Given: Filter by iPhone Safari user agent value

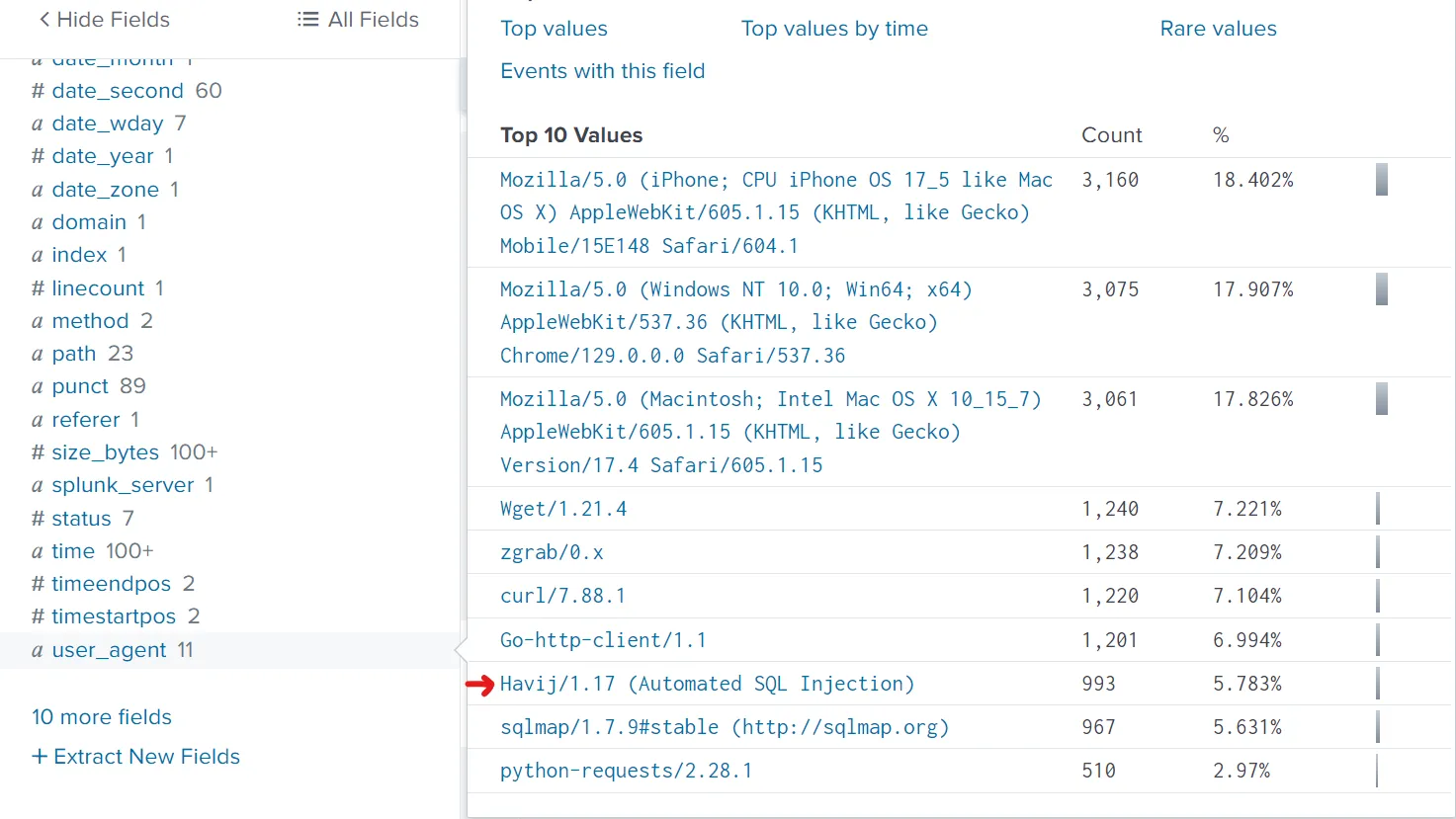Looking at the screenshot, I should [x=776, y=212].
